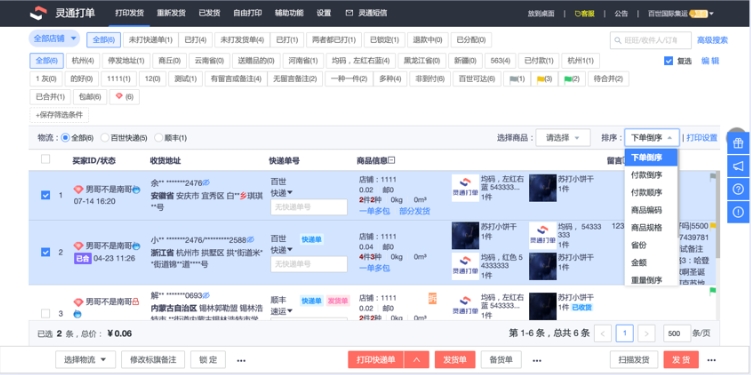Collapse 商品信息 minus box icon
This screenshot has height=375, width=751.
[391, 160]
